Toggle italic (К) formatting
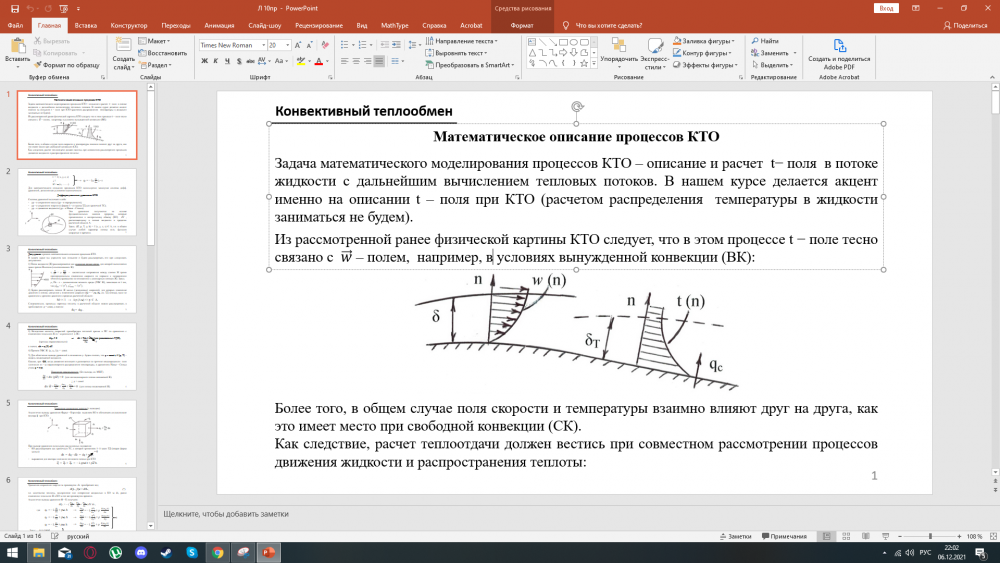The width and height of the screenshot is (1000, 563). pos(217,61)
